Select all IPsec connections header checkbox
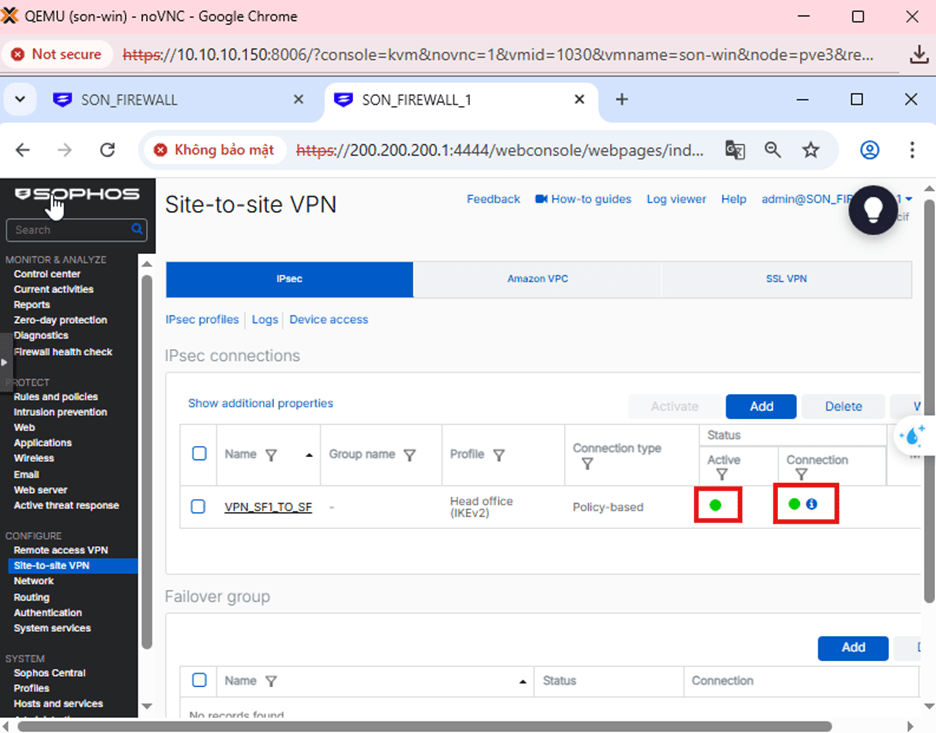936x733 pixels. [199, 454]
